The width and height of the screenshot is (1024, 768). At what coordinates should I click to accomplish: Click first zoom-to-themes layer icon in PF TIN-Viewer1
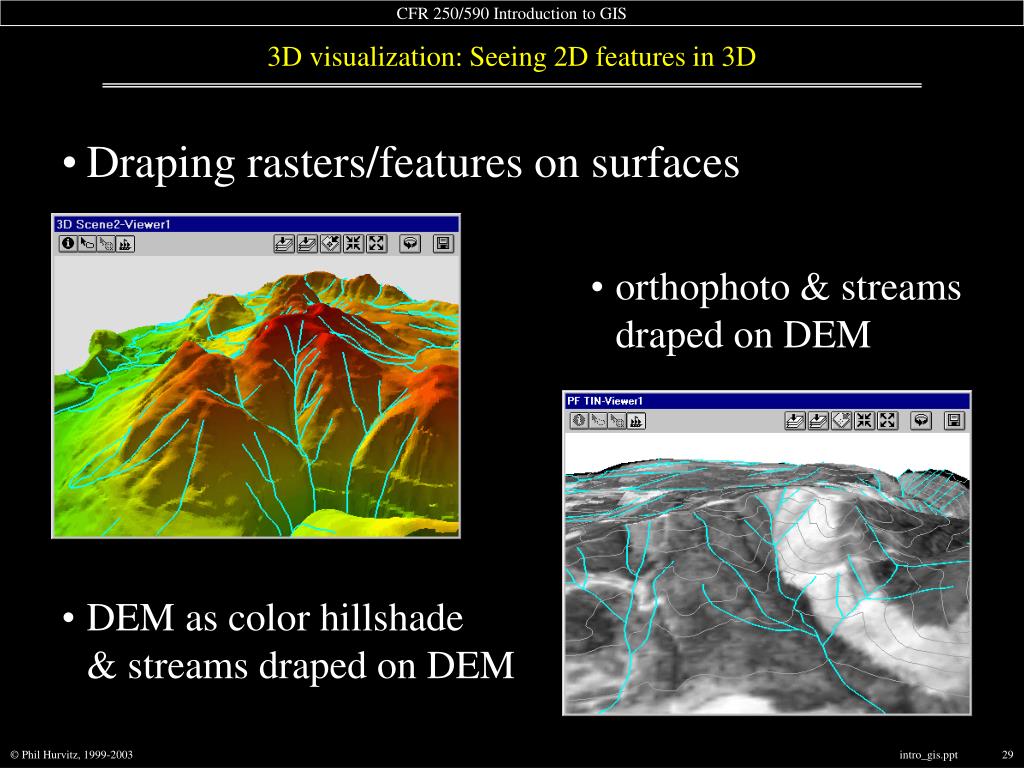click(x=795, y=421)
